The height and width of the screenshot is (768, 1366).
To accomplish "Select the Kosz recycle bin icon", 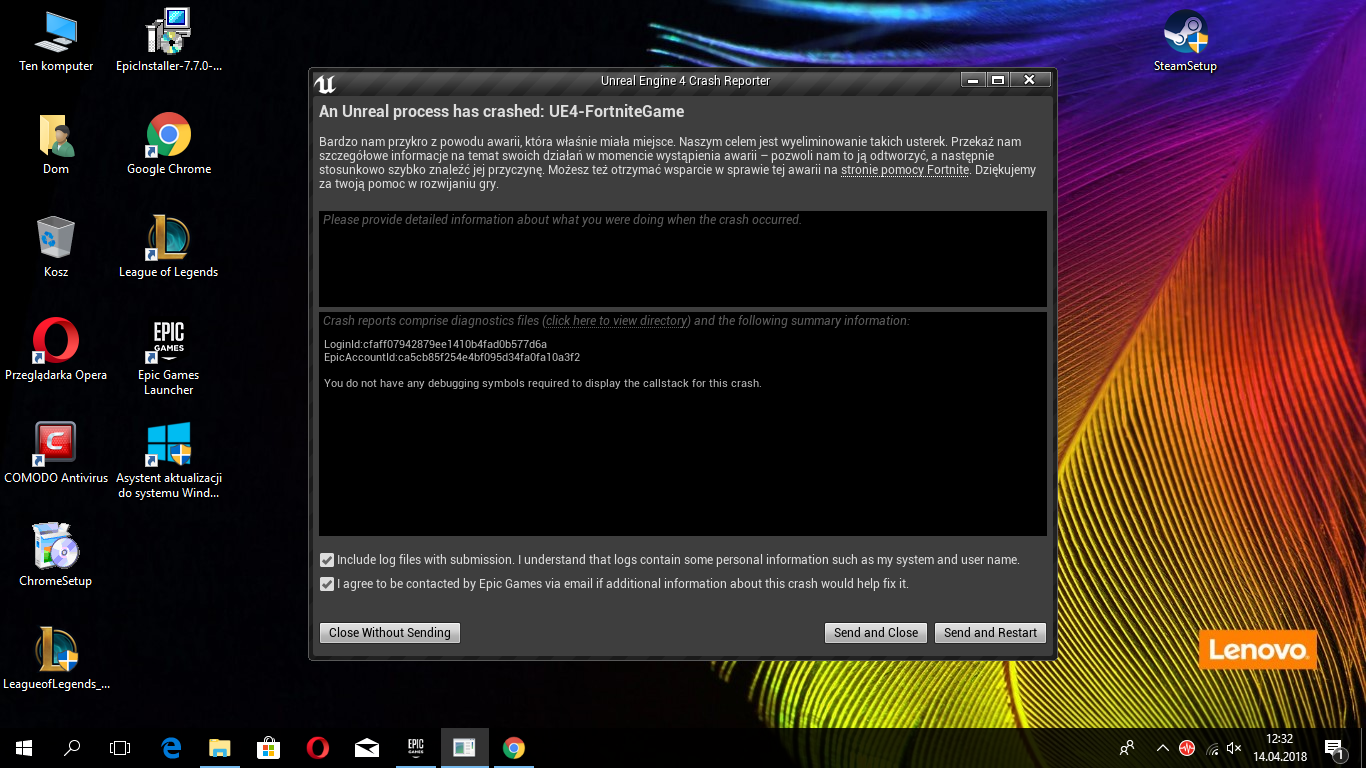I will [56, 240].
